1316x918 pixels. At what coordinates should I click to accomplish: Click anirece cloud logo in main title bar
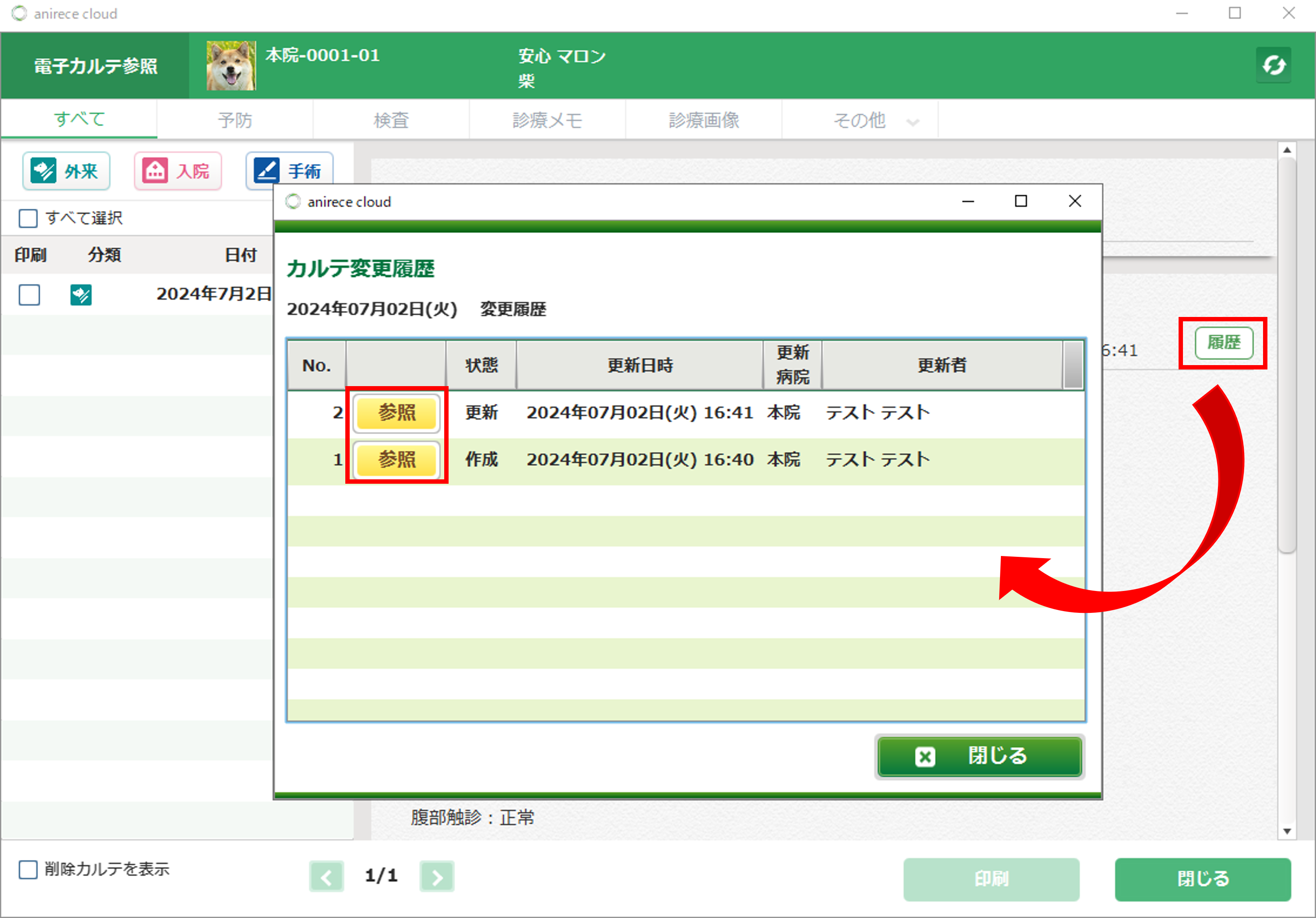(20, 13)
